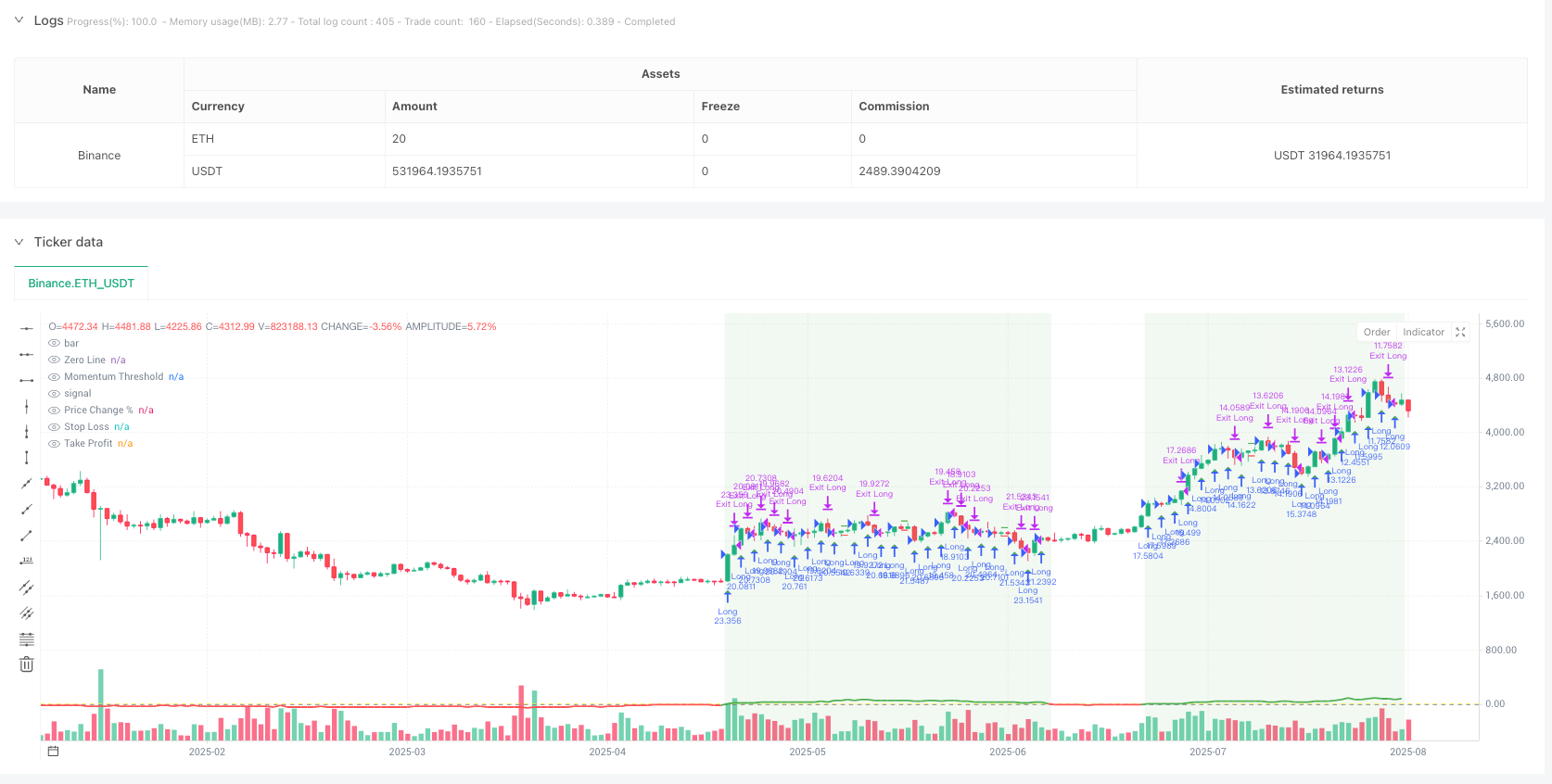
Task: Click the Ticker data heading text
Action: (69, 242)
